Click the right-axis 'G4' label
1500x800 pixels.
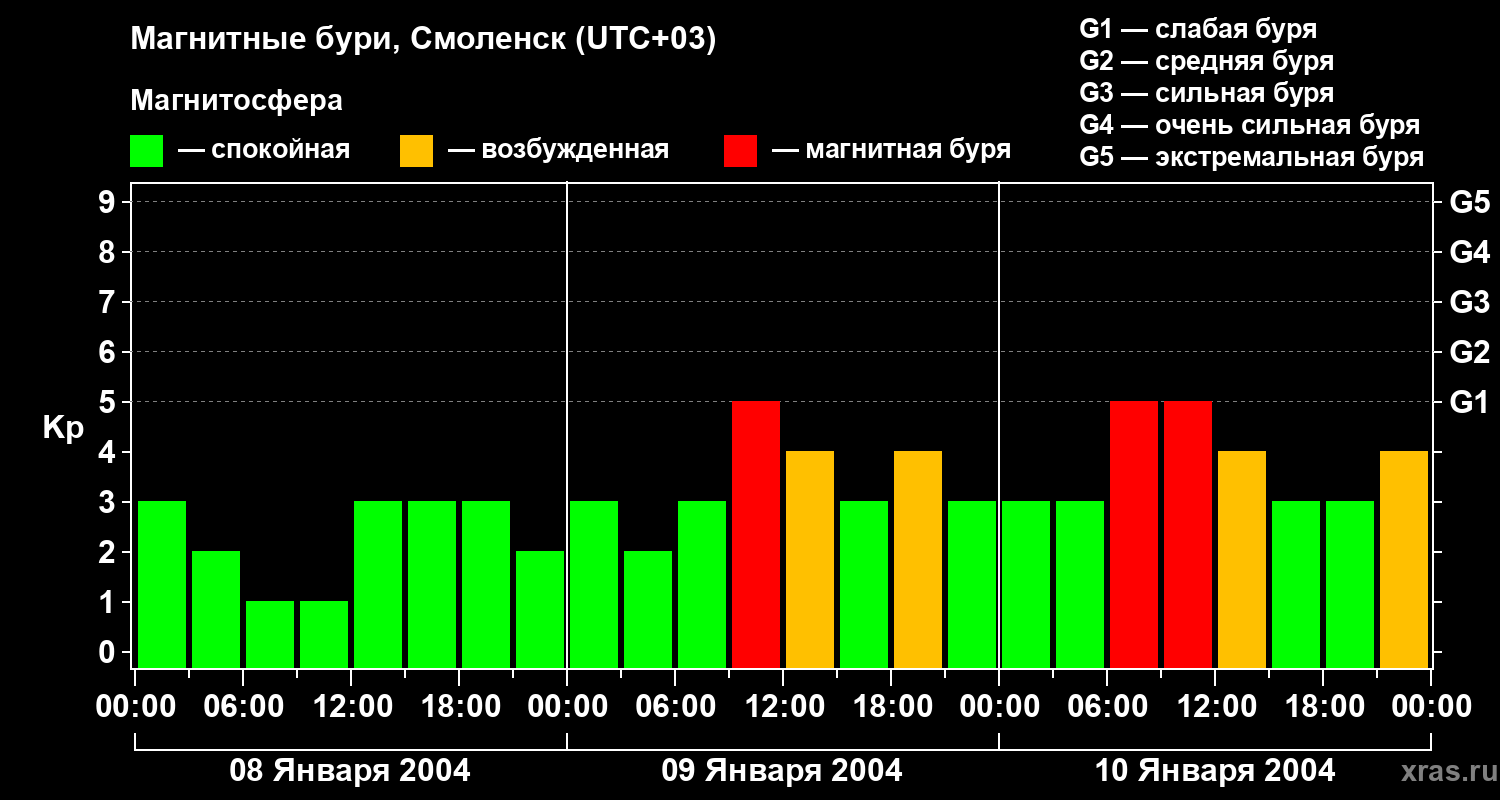coord(1469,252)
